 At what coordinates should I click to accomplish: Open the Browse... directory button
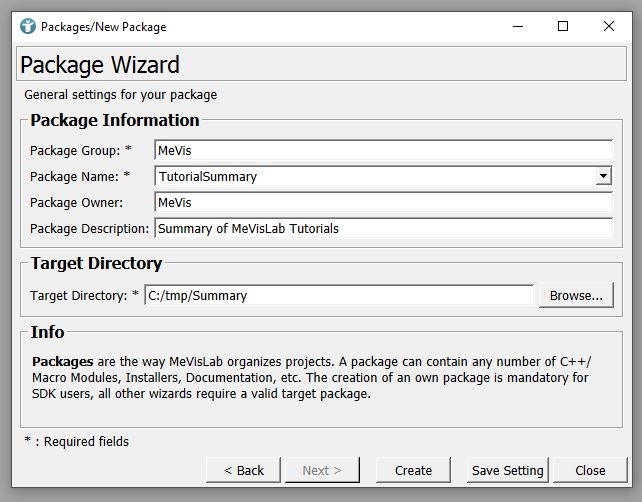576,295
